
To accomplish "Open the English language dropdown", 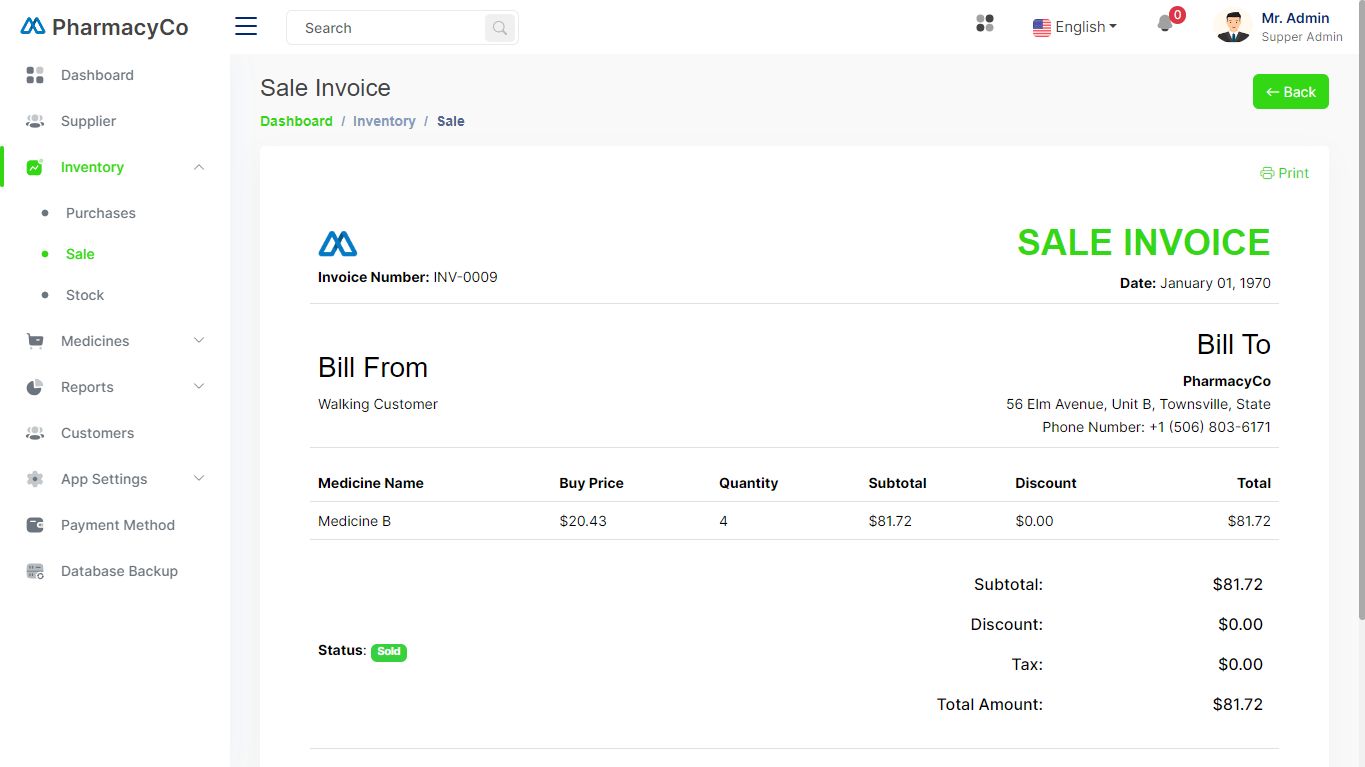I will tap(1075, 27).
